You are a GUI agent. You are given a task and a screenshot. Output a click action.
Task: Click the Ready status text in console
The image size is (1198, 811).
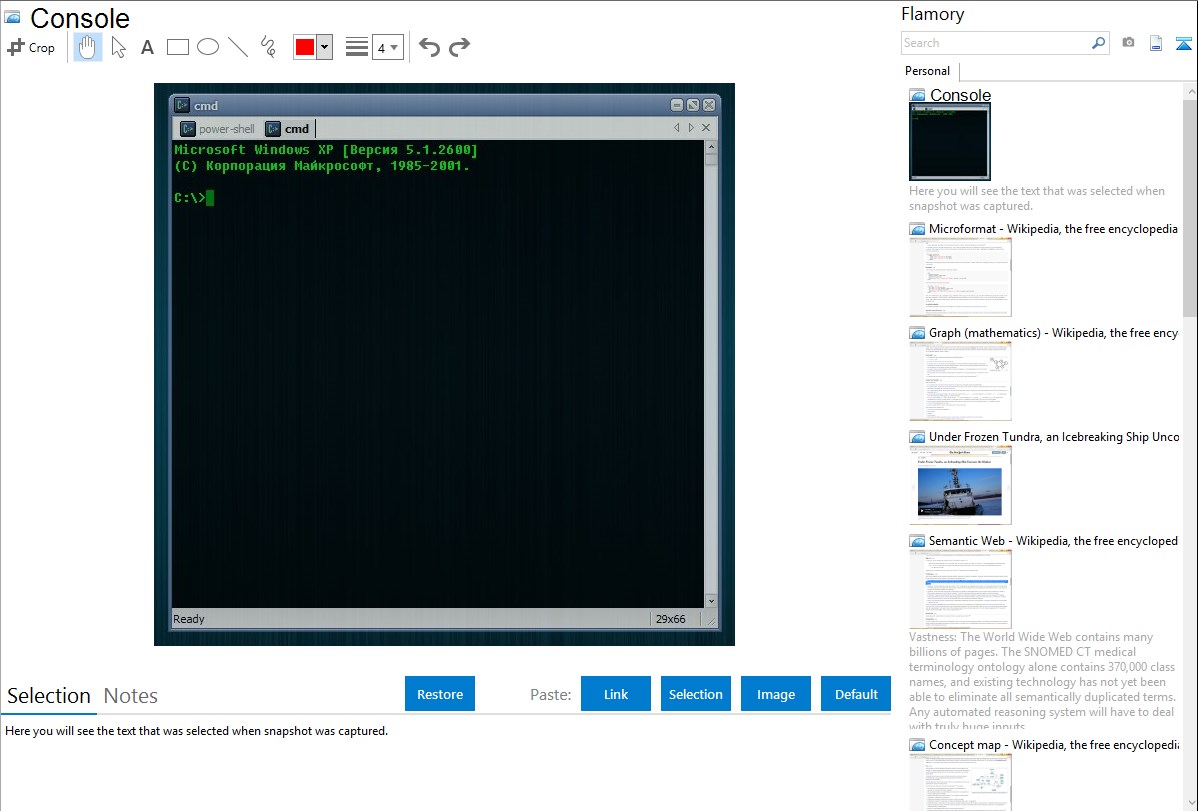click(189, 619)
